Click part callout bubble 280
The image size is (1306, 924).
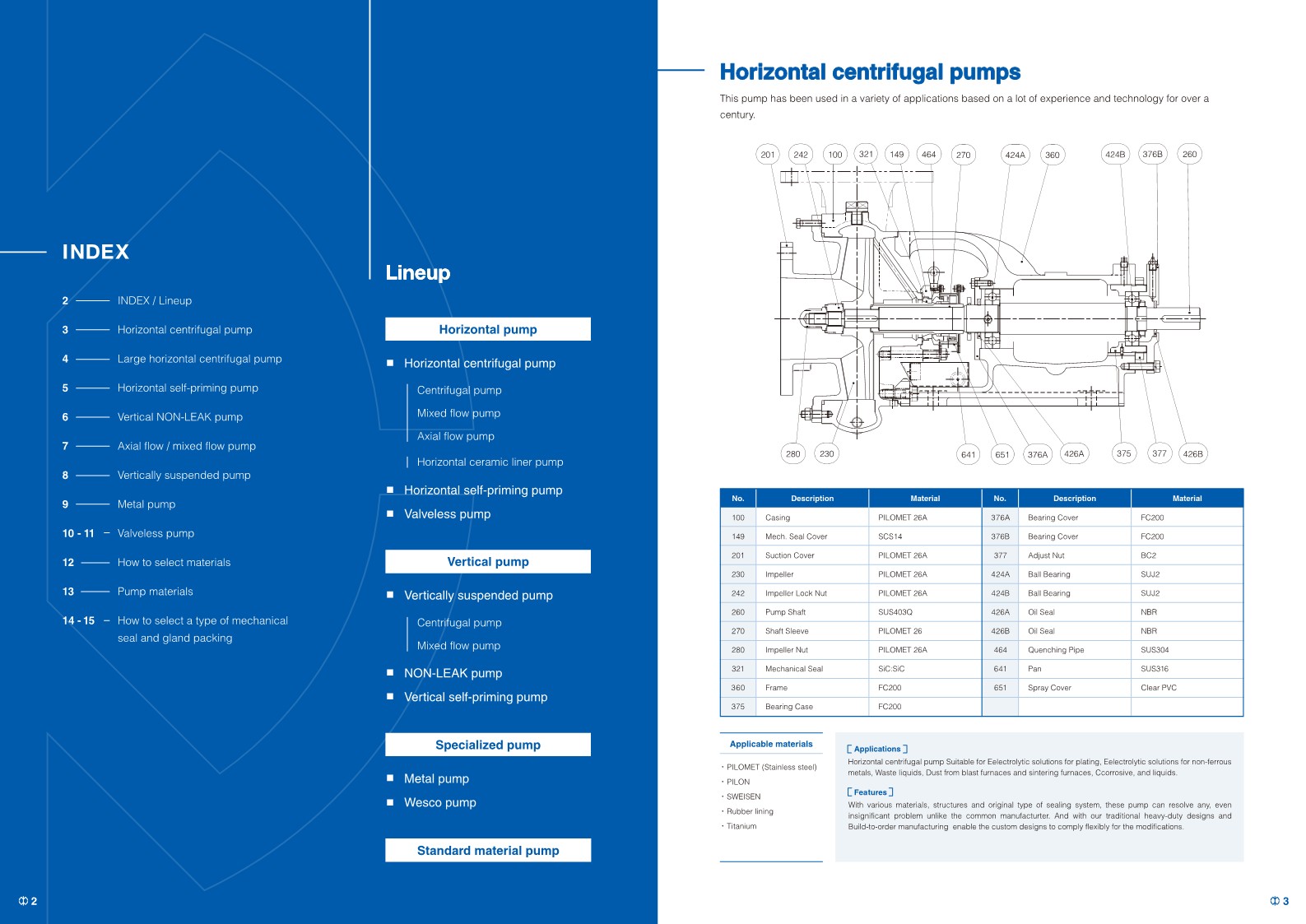(793, 453)
